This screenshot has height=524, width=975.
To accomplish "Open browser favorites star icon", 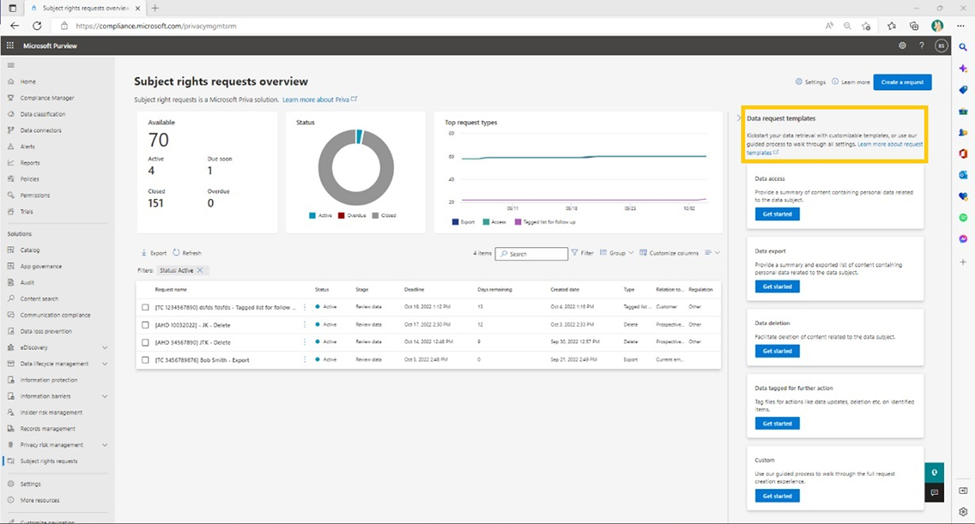I will pos(892,25).
